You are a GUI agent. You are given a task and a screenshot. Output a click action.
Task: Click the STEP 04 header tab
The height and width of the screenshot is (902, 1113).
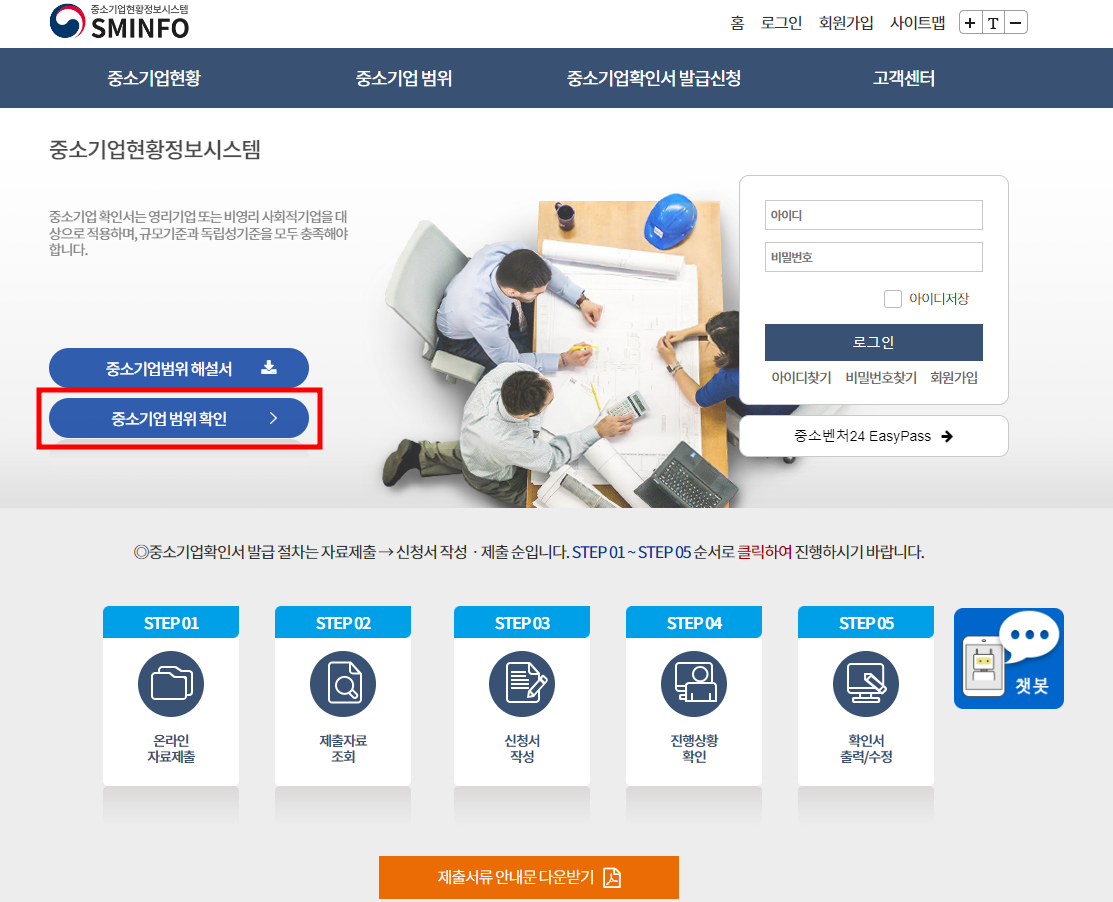(694, 622)
